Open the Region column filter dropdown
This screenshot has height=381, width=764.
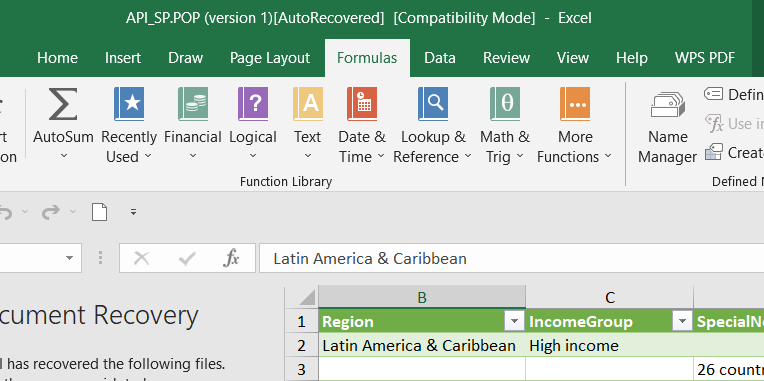tap(514, 322)
